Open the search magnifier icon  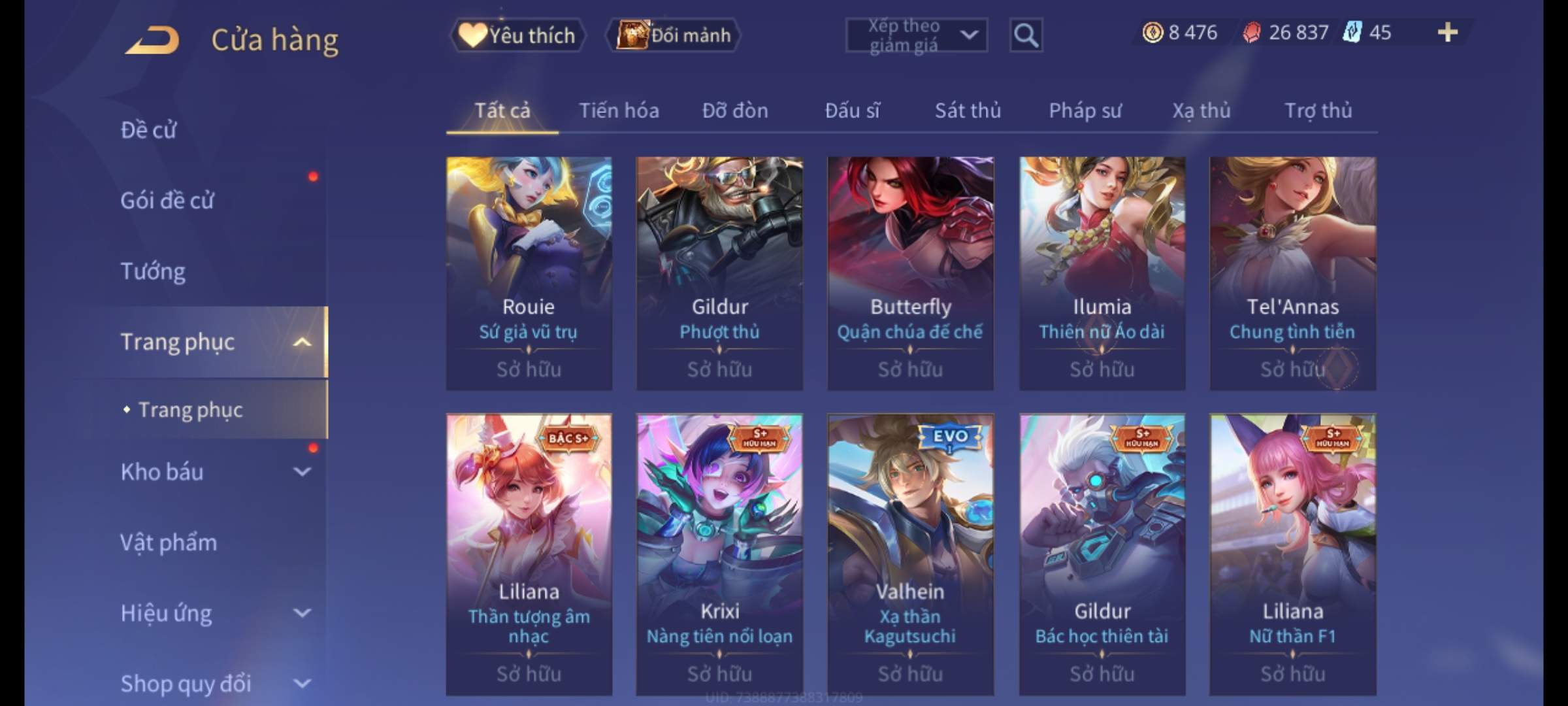tap(1026, 35)
